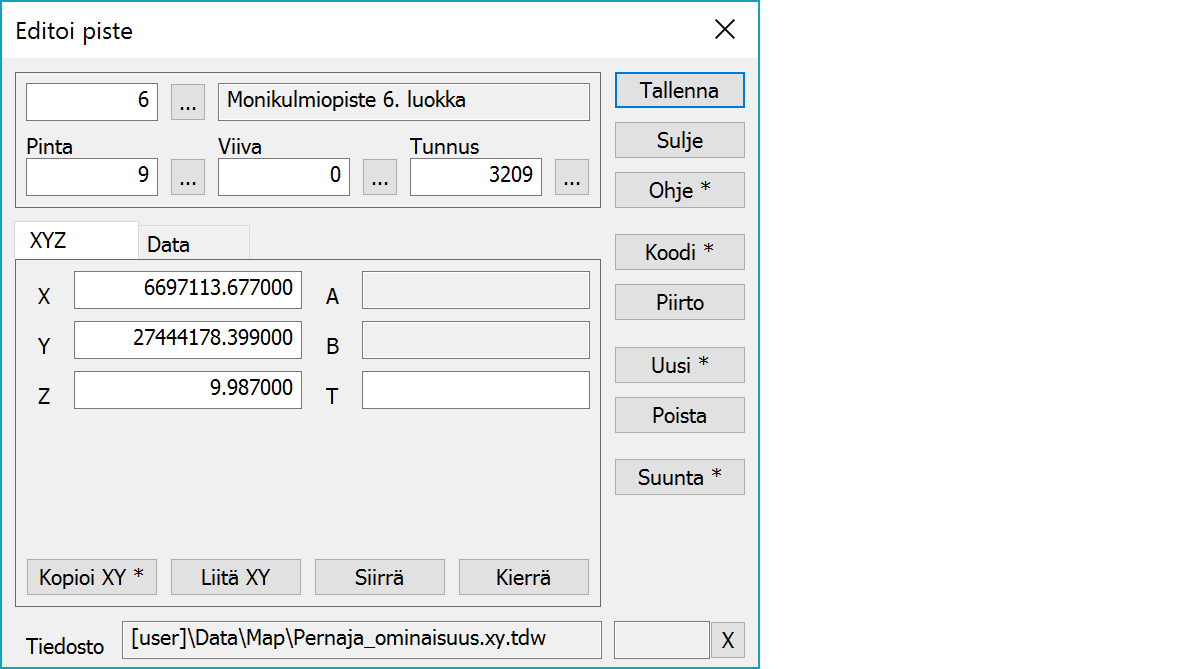Click the X button beside file path
The width and height of the screenshot is (1200, 669).
point(727,641)
